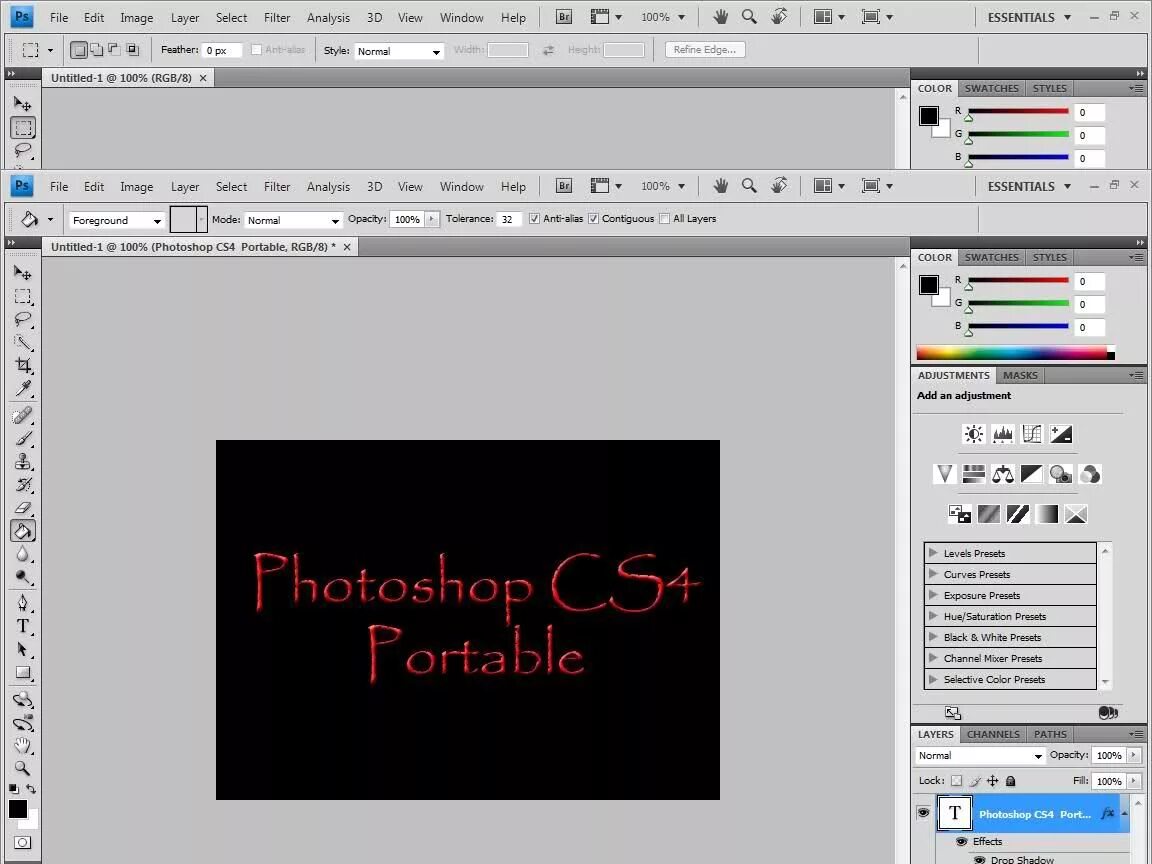Viewport: 1152px width, 864px height.
Task: Open Mode dropdown in Paint Bucket options
Action: (x=293, y=220)
